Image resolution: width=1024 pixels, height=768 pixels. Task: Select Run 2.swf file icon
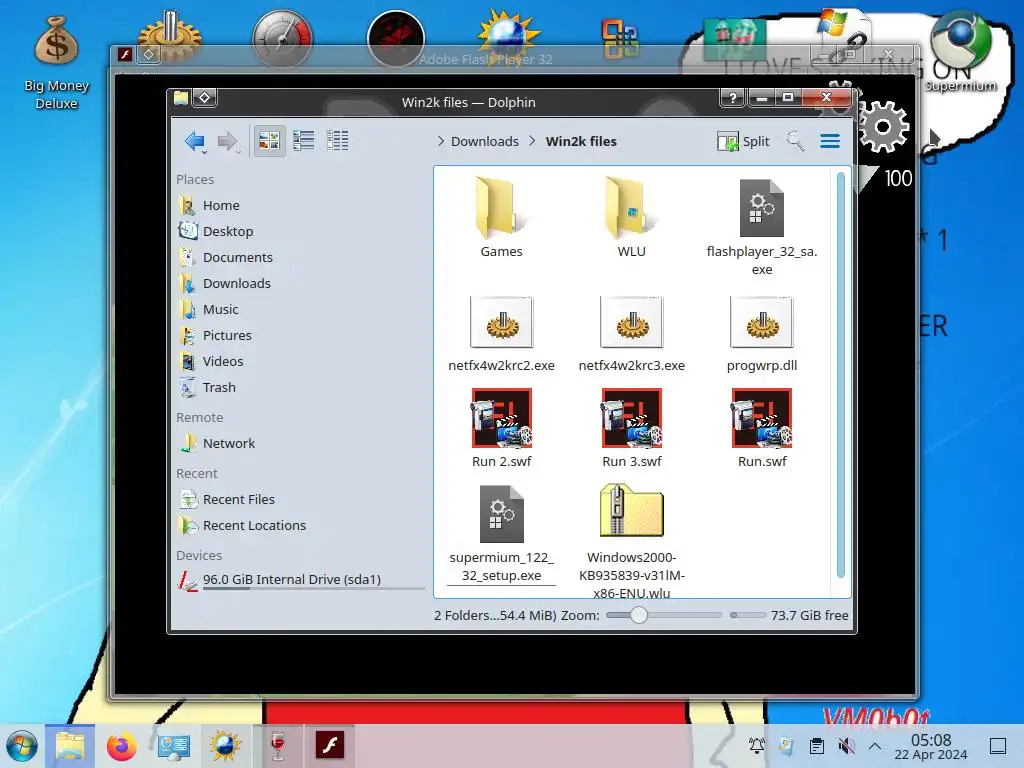(x=502, y=418)
